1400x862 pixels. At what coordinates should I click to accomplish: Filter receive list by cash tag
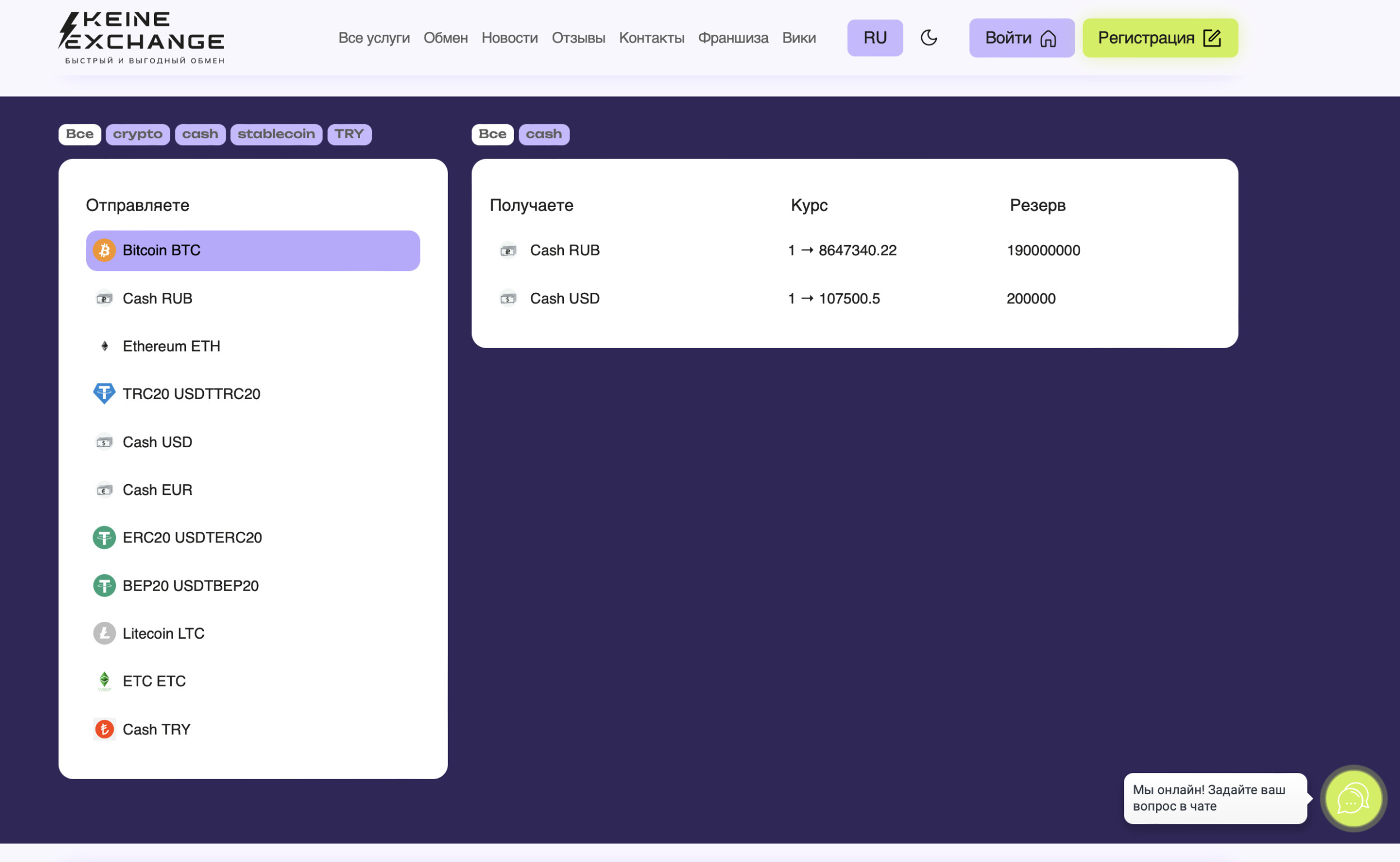pyautogui.click(x=543, y=134)
